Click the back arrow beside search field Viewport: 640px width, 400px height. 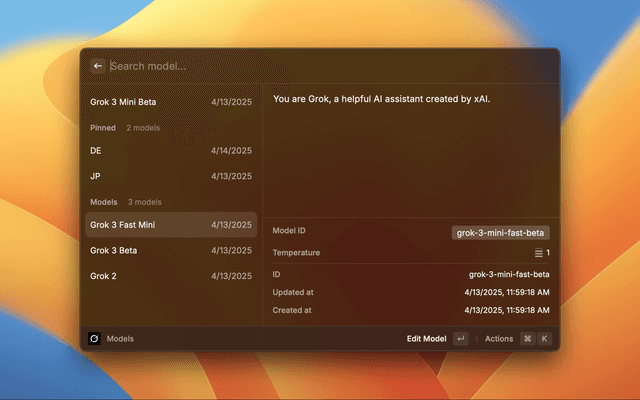98,66
